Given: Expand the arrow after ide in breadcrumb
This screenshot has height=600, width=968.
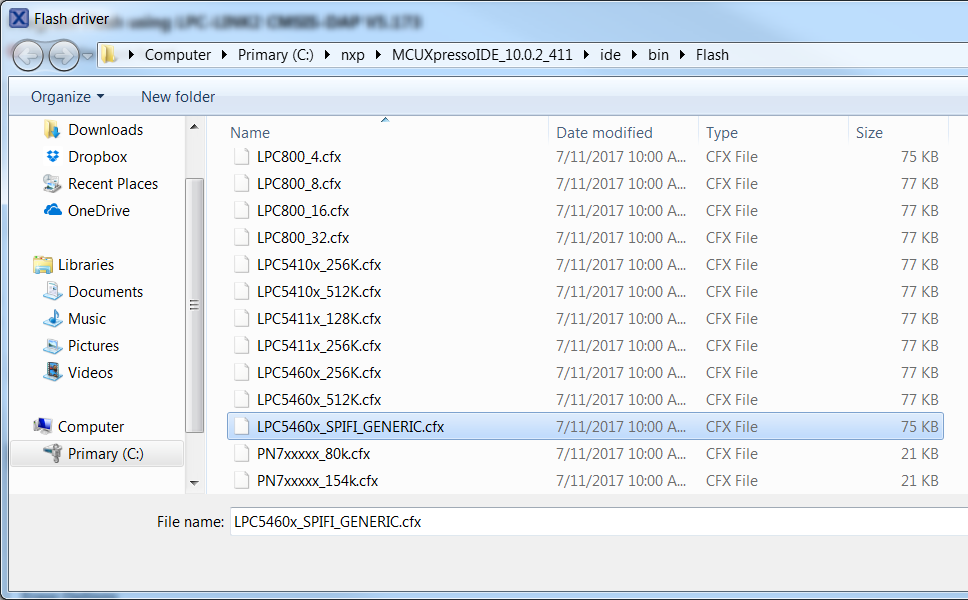Looking at the screenshot, I should 634,55.
